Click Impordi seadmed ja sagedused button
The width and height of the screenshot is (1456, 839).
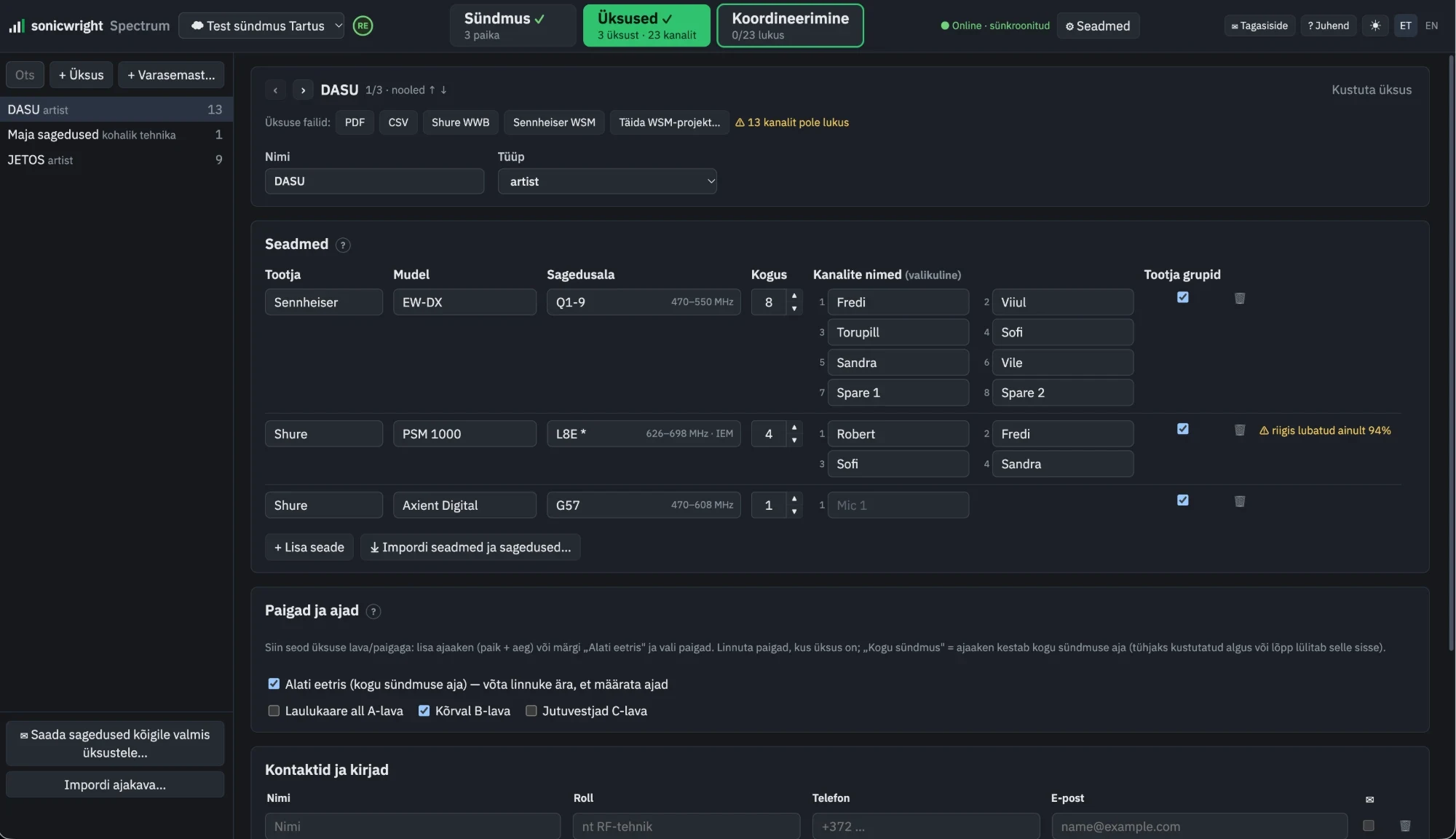click(x=470, y=548)
